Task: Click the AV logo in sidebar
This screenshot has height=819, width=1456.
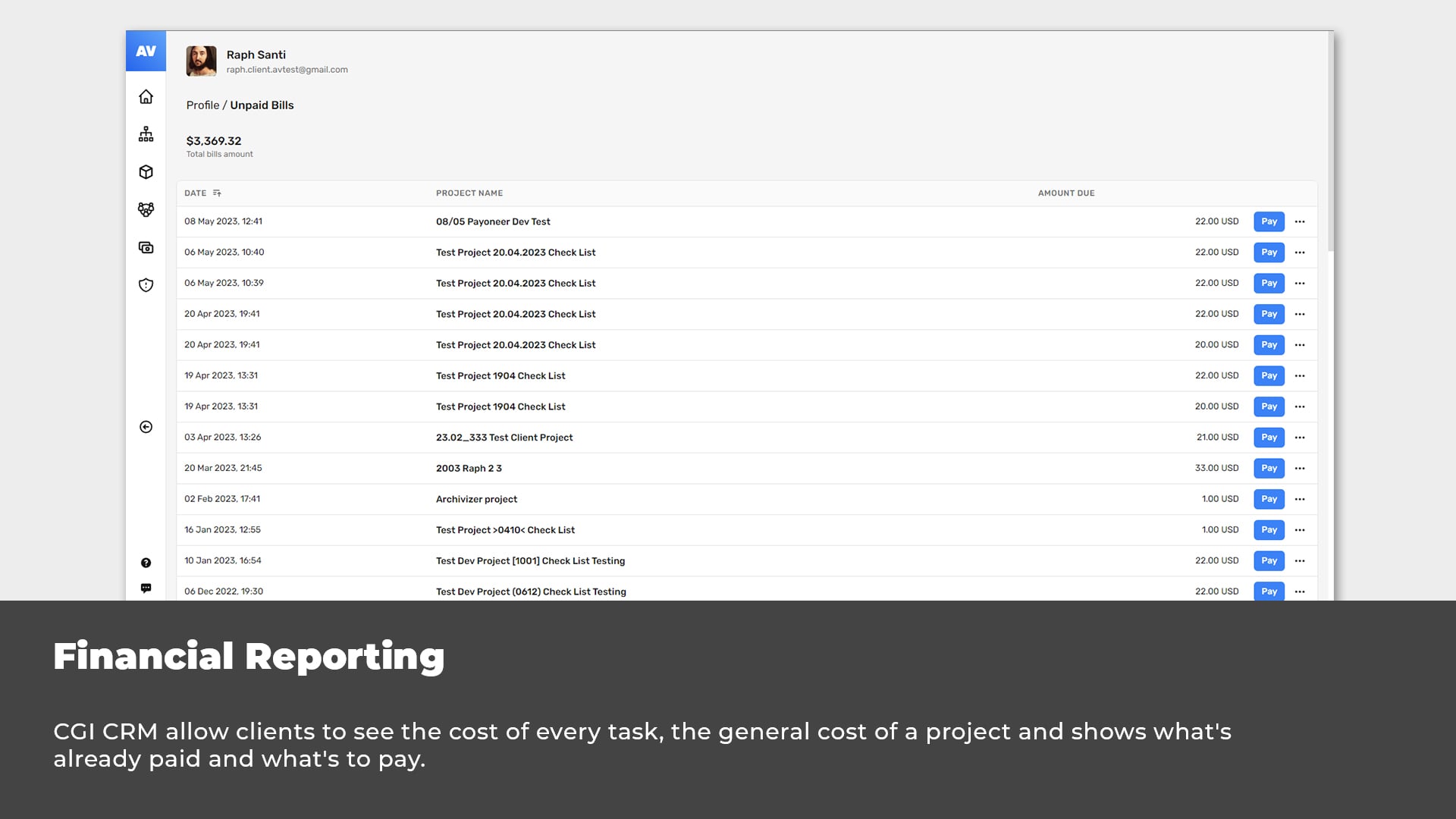Action: pyautogui.click(x=146, y=51)
